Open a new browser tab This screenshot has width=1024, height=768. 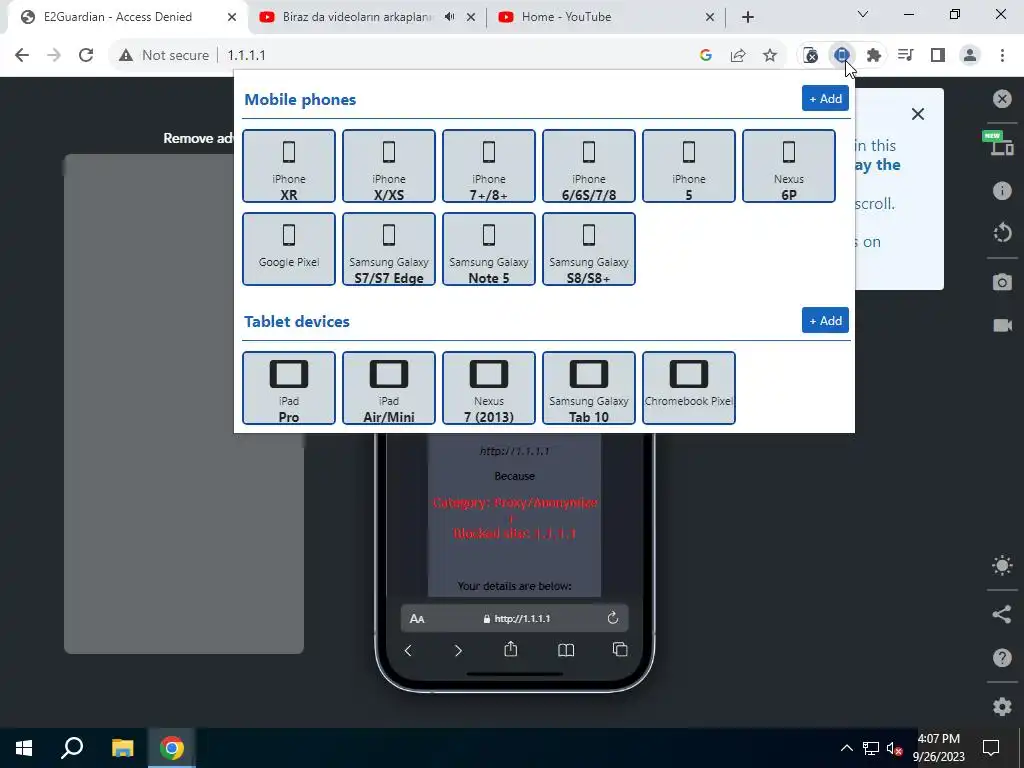tap(748, 17)
